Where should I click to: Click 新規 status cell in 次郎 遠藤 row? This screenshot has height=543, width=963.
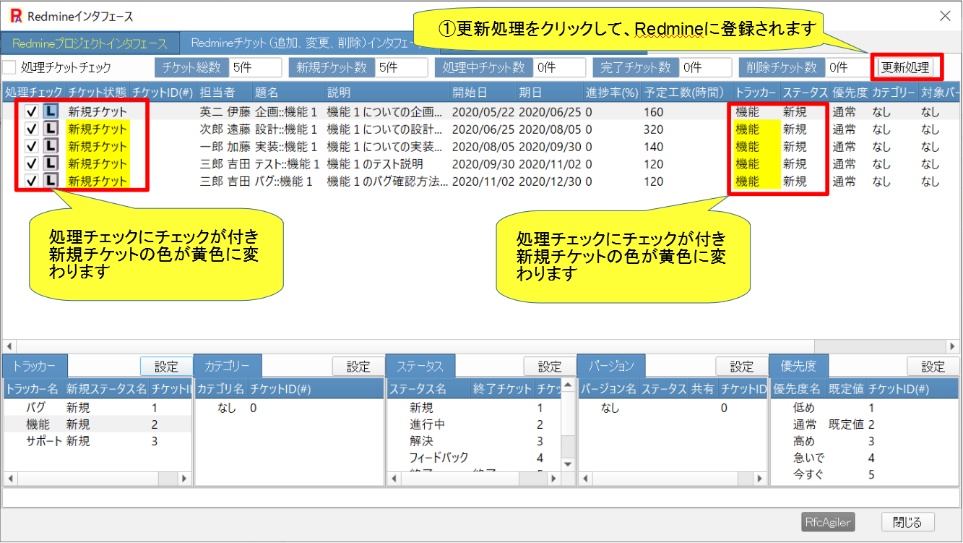point(795,129)
